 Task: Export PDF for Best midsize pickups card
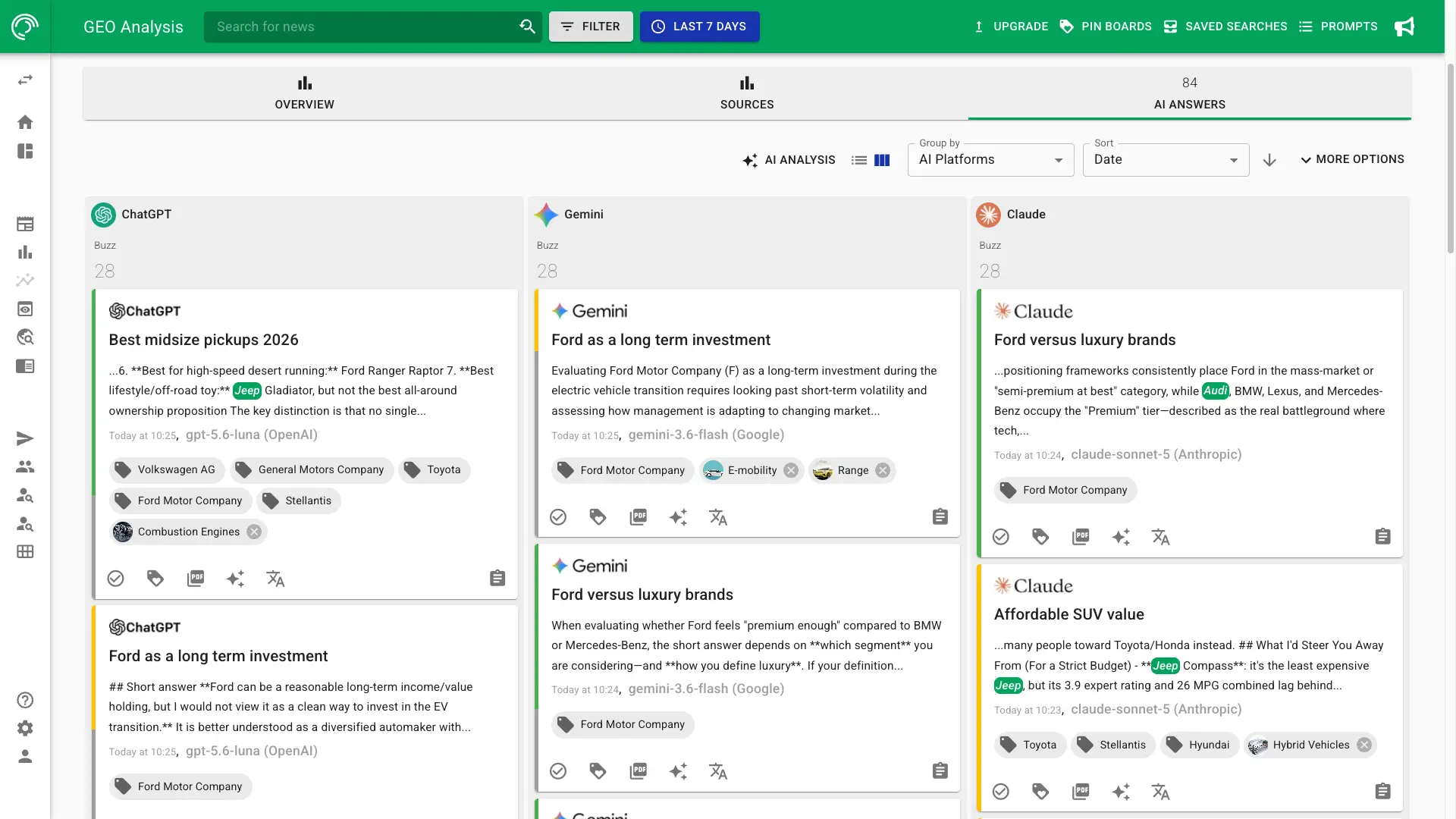point(196,579)
